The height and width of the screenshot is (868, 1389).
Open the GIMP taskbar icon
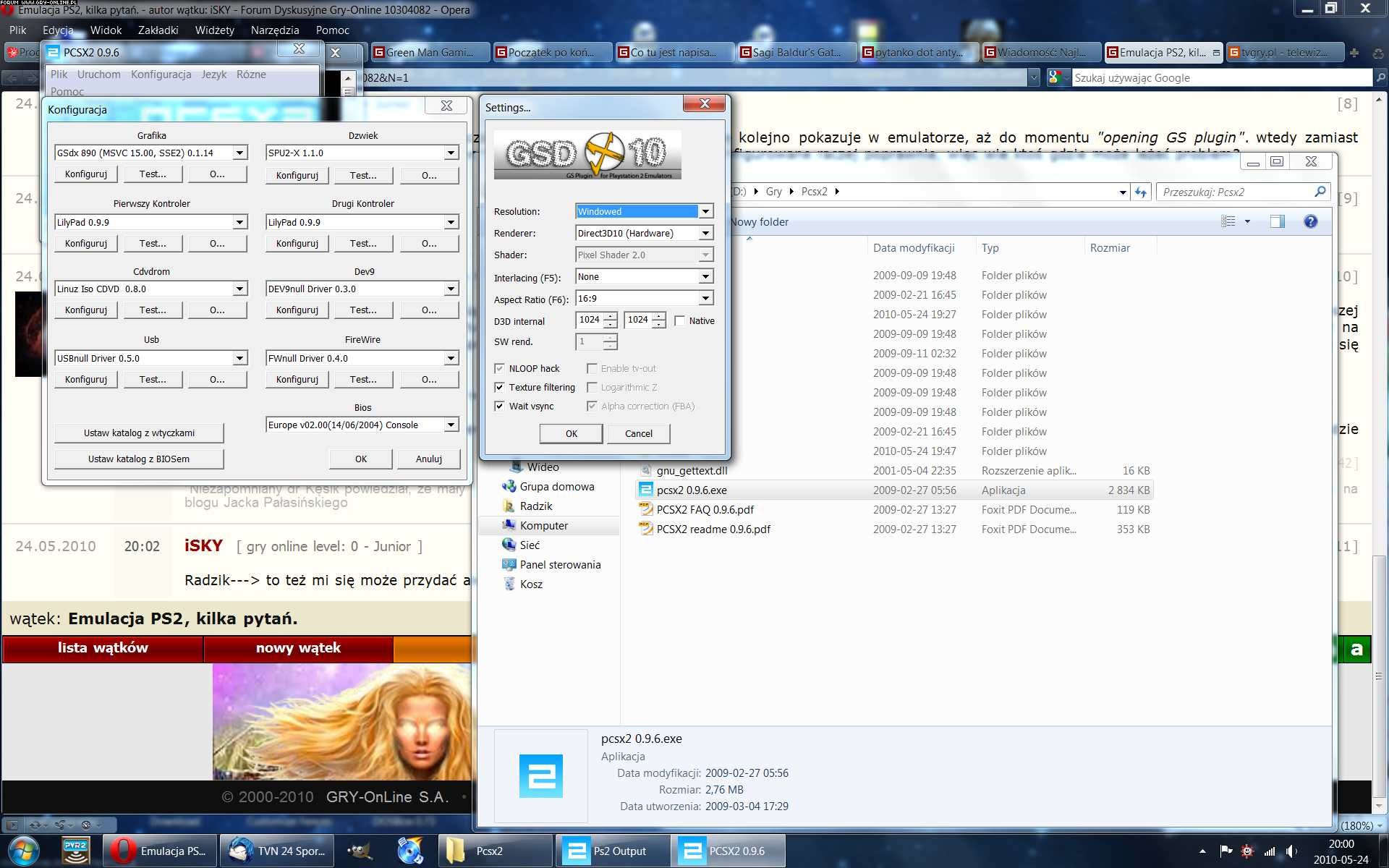pyautogui.click(x=360, y=851)
